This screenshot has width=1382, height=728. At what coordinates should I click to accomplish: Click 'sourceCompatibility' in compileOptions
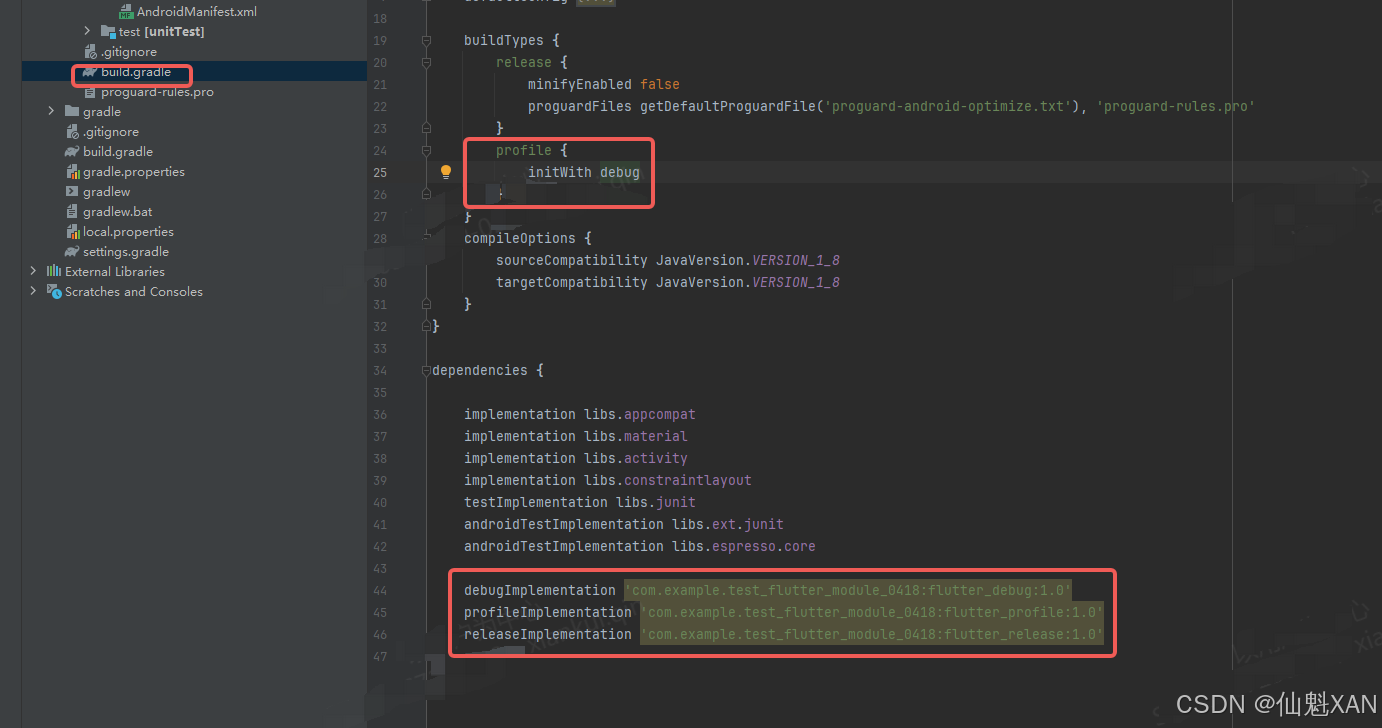pos(572,261)
